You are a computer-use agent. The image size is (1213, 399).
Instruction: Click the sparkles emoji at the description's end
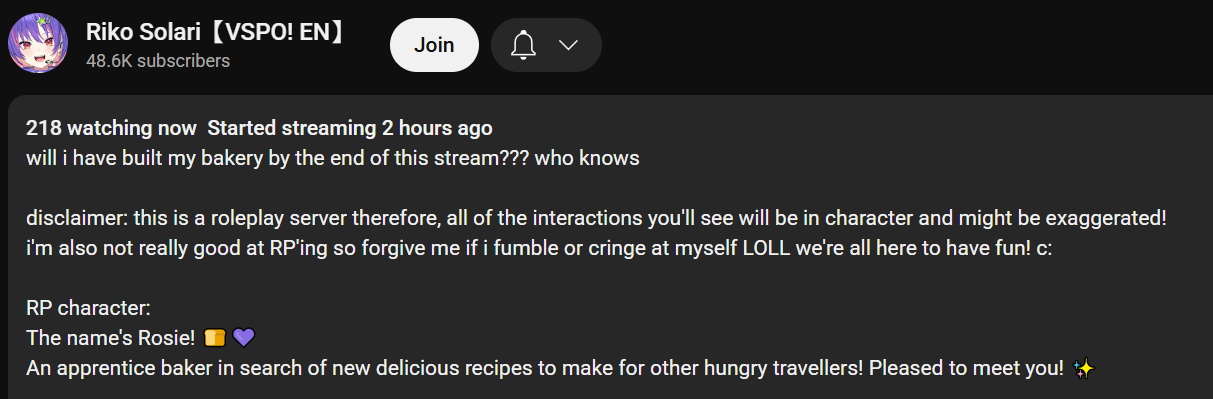1083,368
